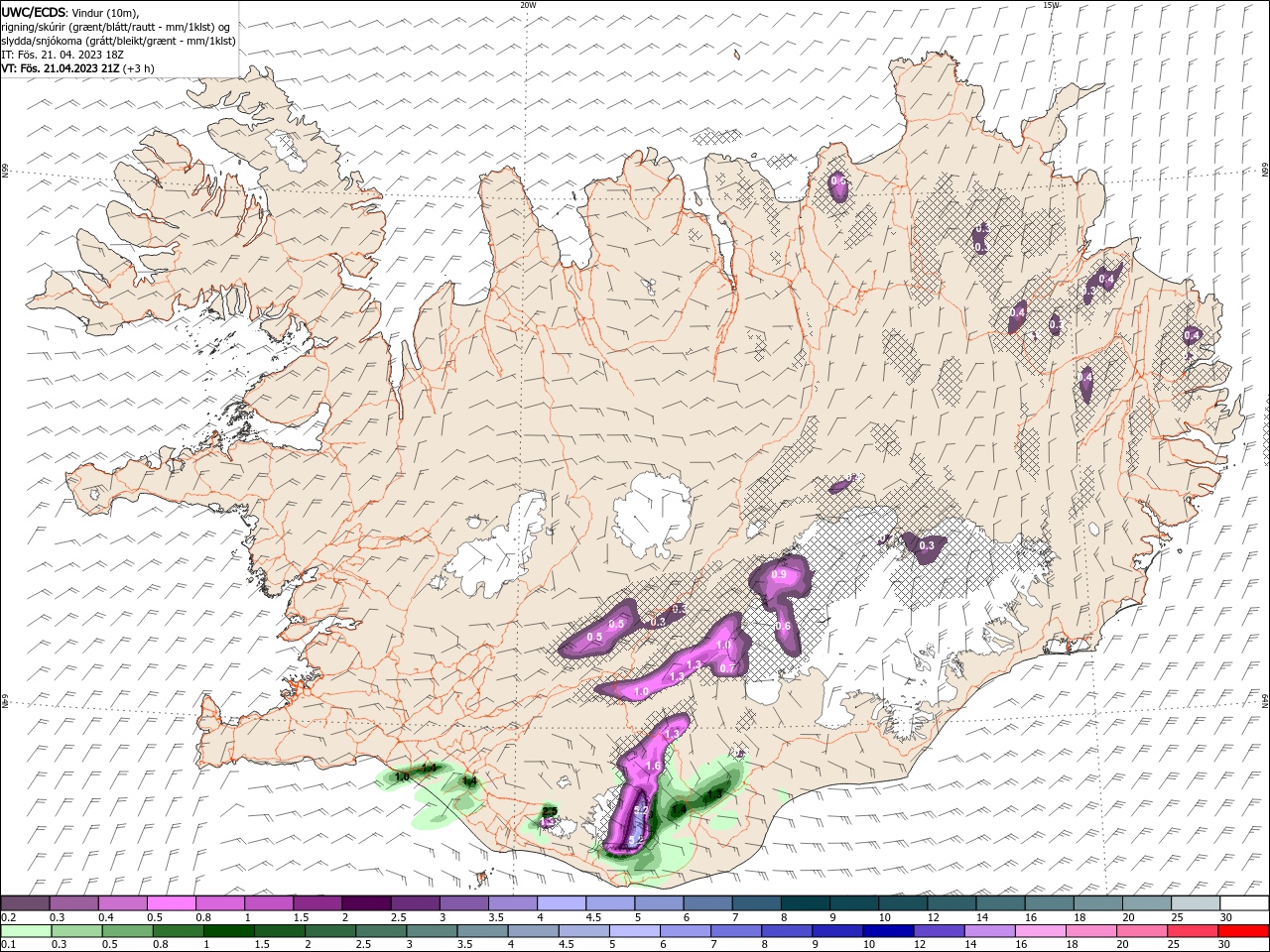The image size is (1270, 952).
Task: Click the dark mauve 0.2–0.3 snow swatch
Action: [x=26, y=903]
